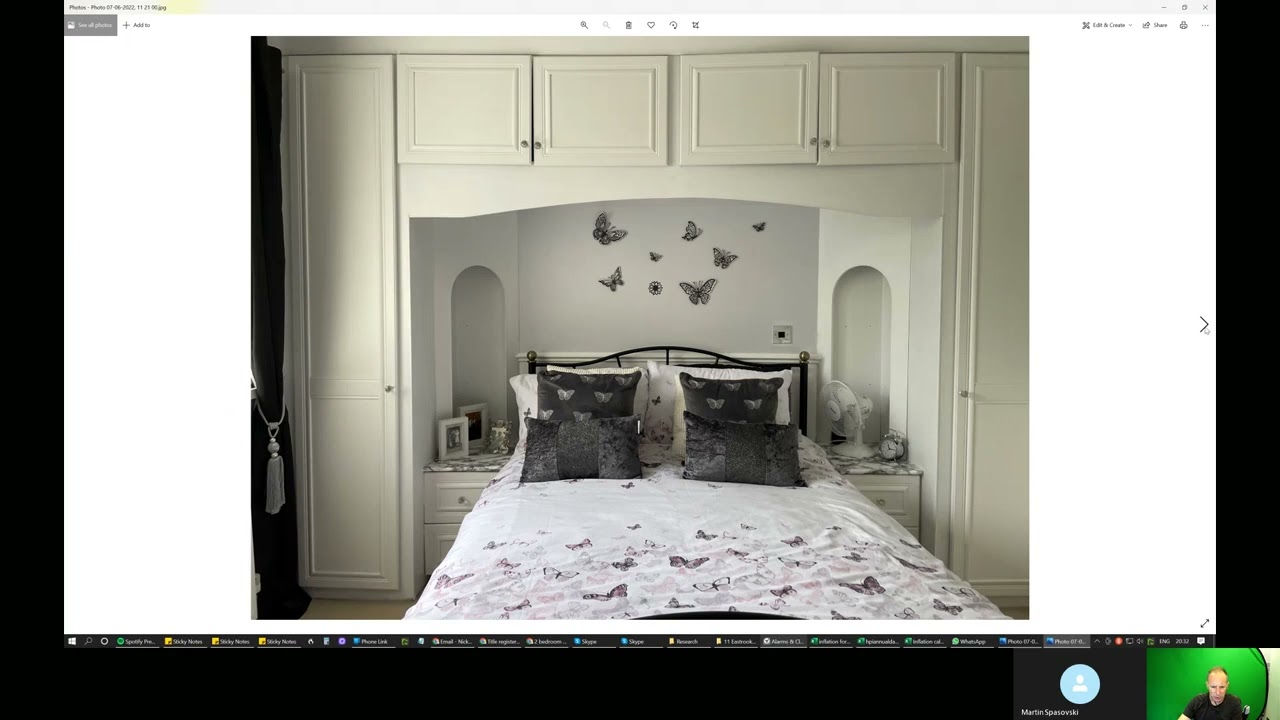Open Spotify from the taskbar

135,641
